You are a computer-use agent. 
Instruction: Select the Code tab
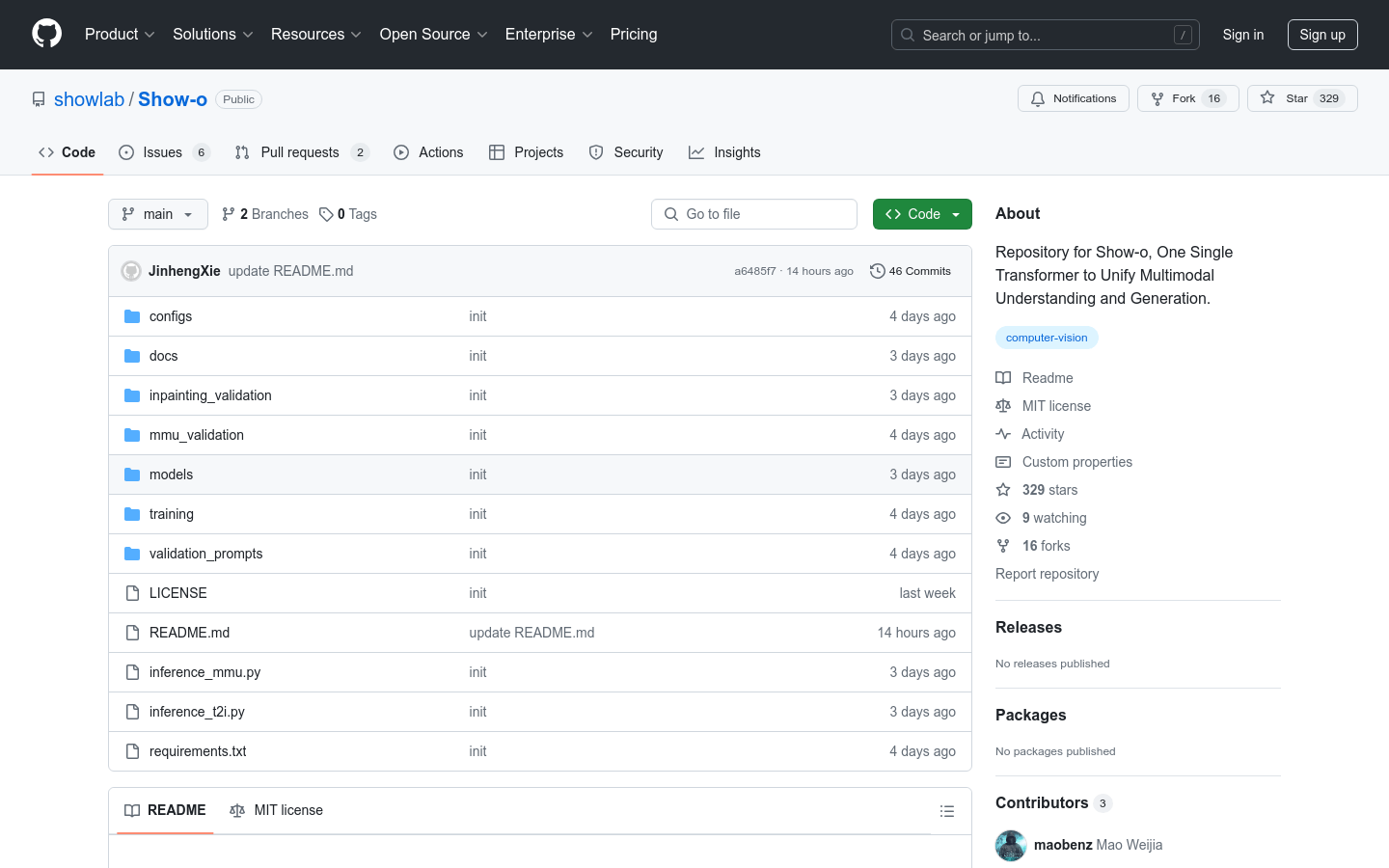[x=67, y=152]
